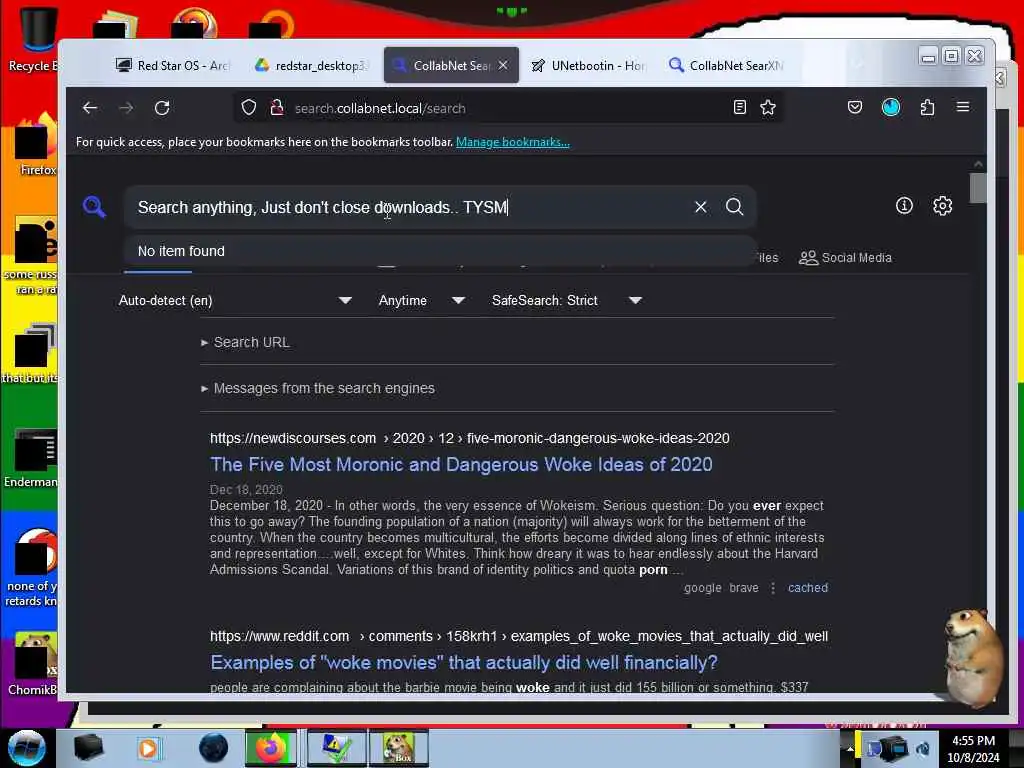
Task: Open the SearXNG preferences gear icon
Action: click(x=942, y=206)
